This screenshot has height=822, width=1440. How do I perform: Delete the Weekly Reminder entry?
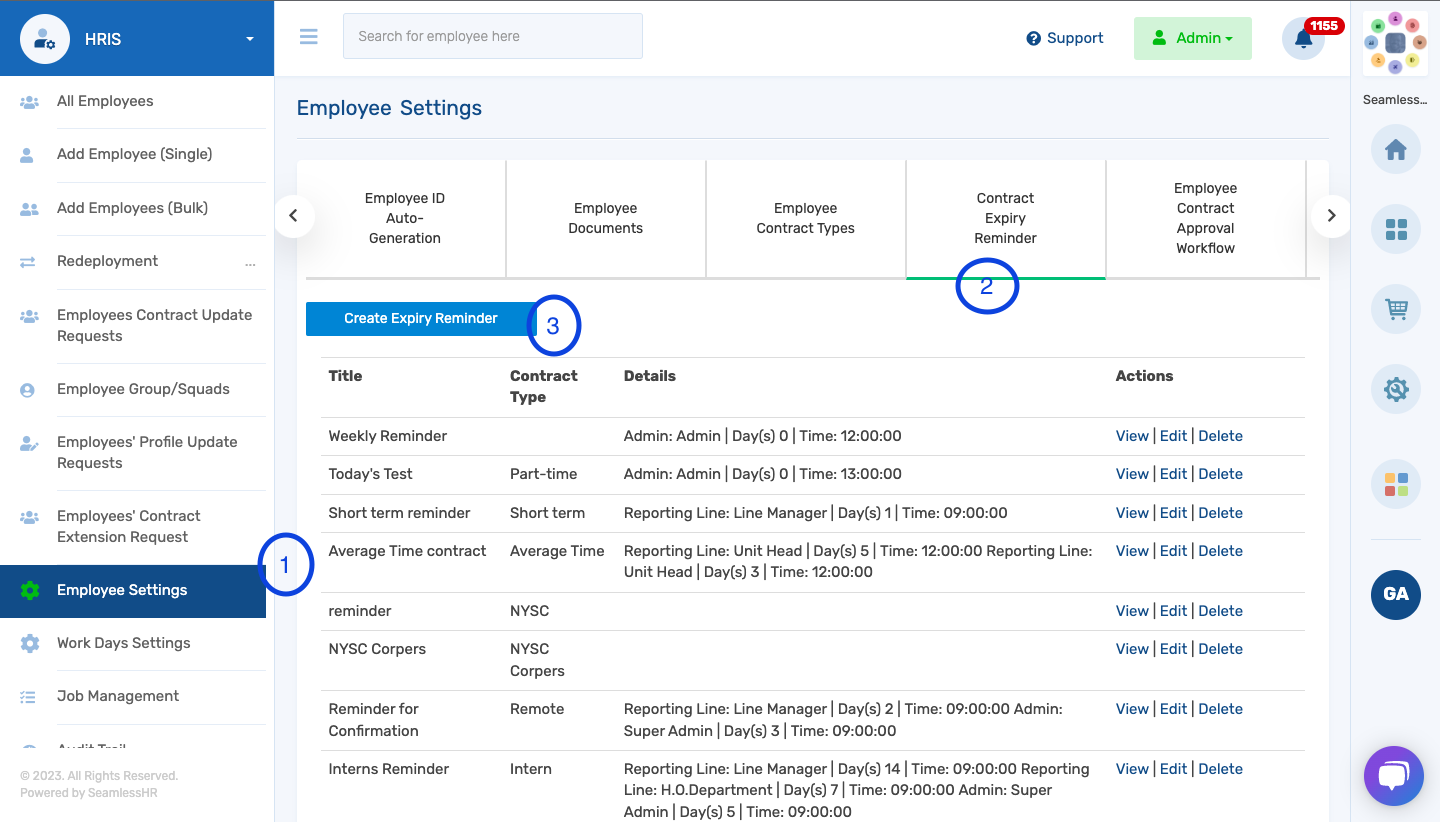point(1220,435)
